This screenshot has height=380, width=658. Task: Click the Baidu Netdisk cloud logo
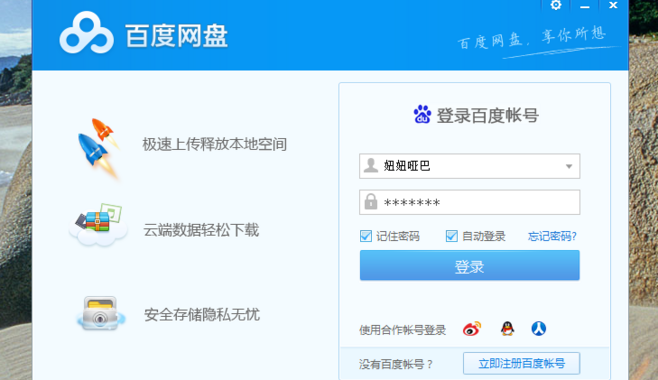[86, 33]
